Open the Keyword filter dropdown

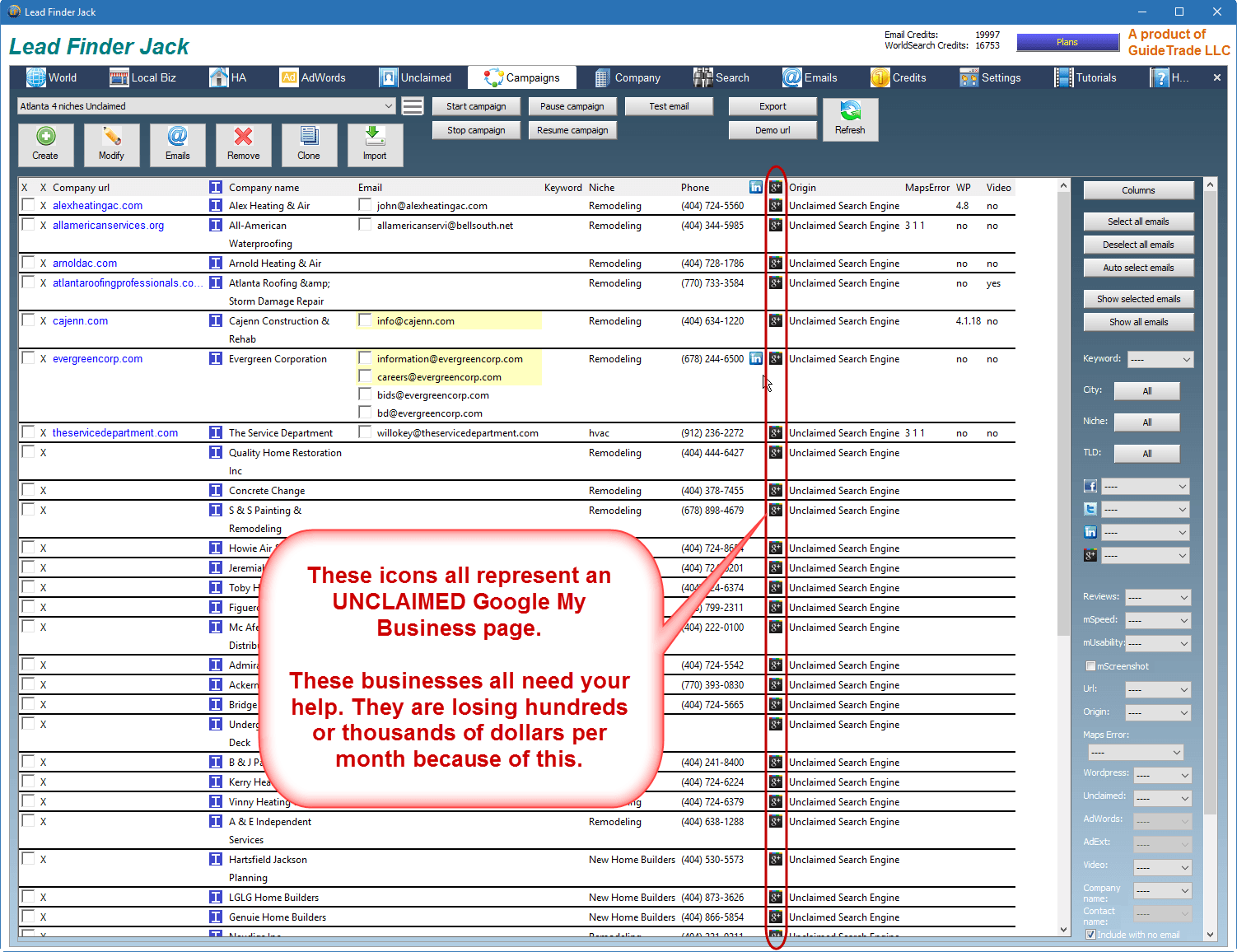click(1160, 360)
